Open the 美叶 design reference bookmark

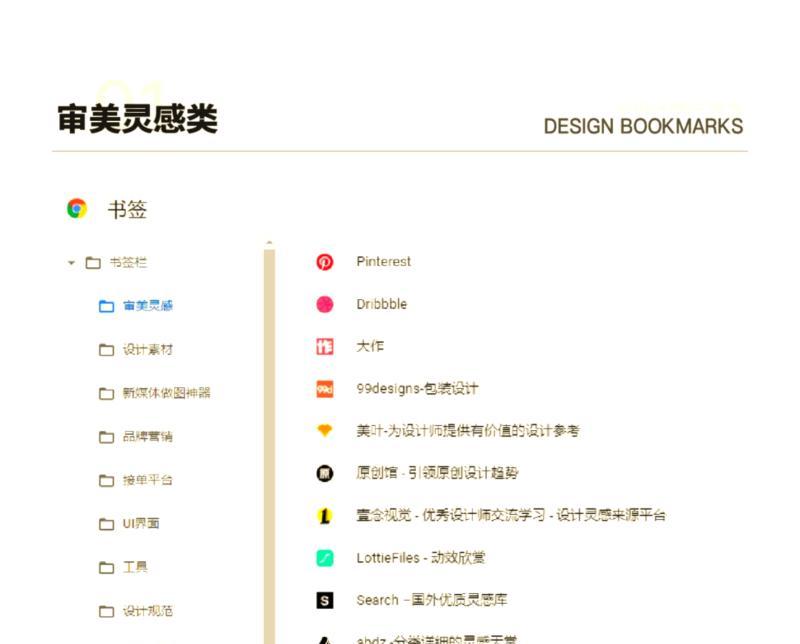point(468,431)
